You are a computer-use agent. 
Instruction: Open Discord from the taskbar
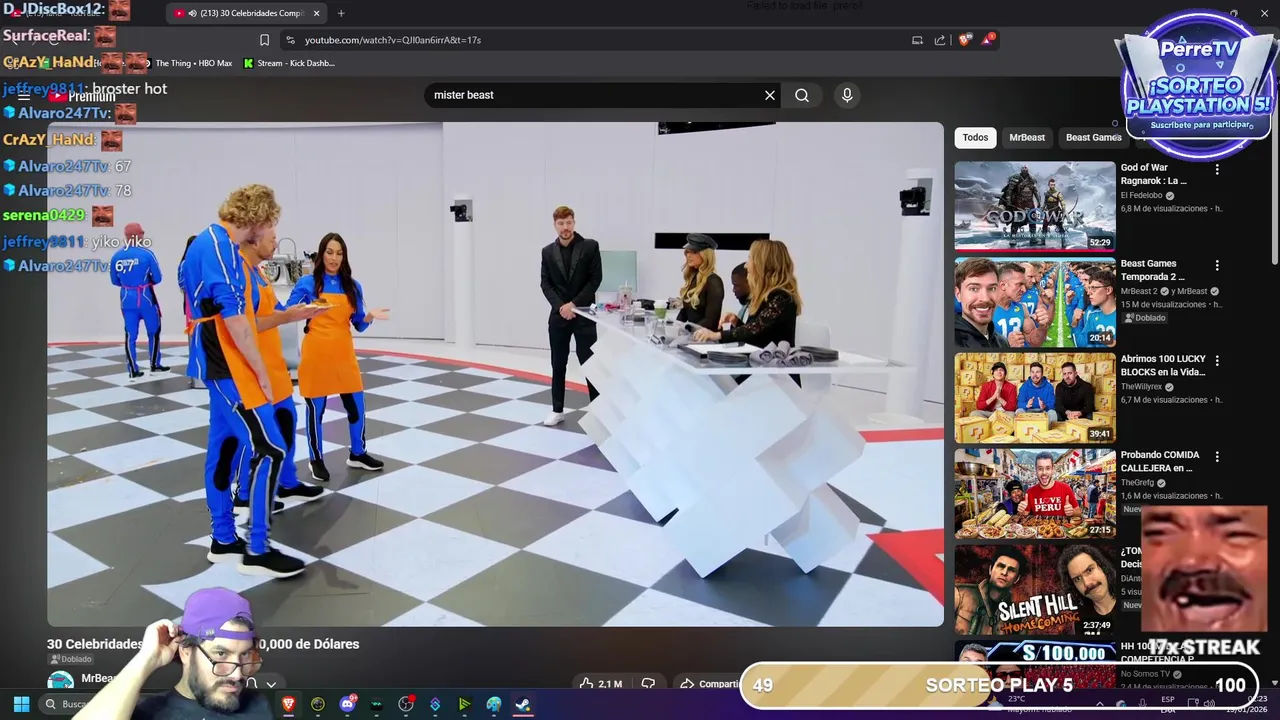[x=347, y=704]
